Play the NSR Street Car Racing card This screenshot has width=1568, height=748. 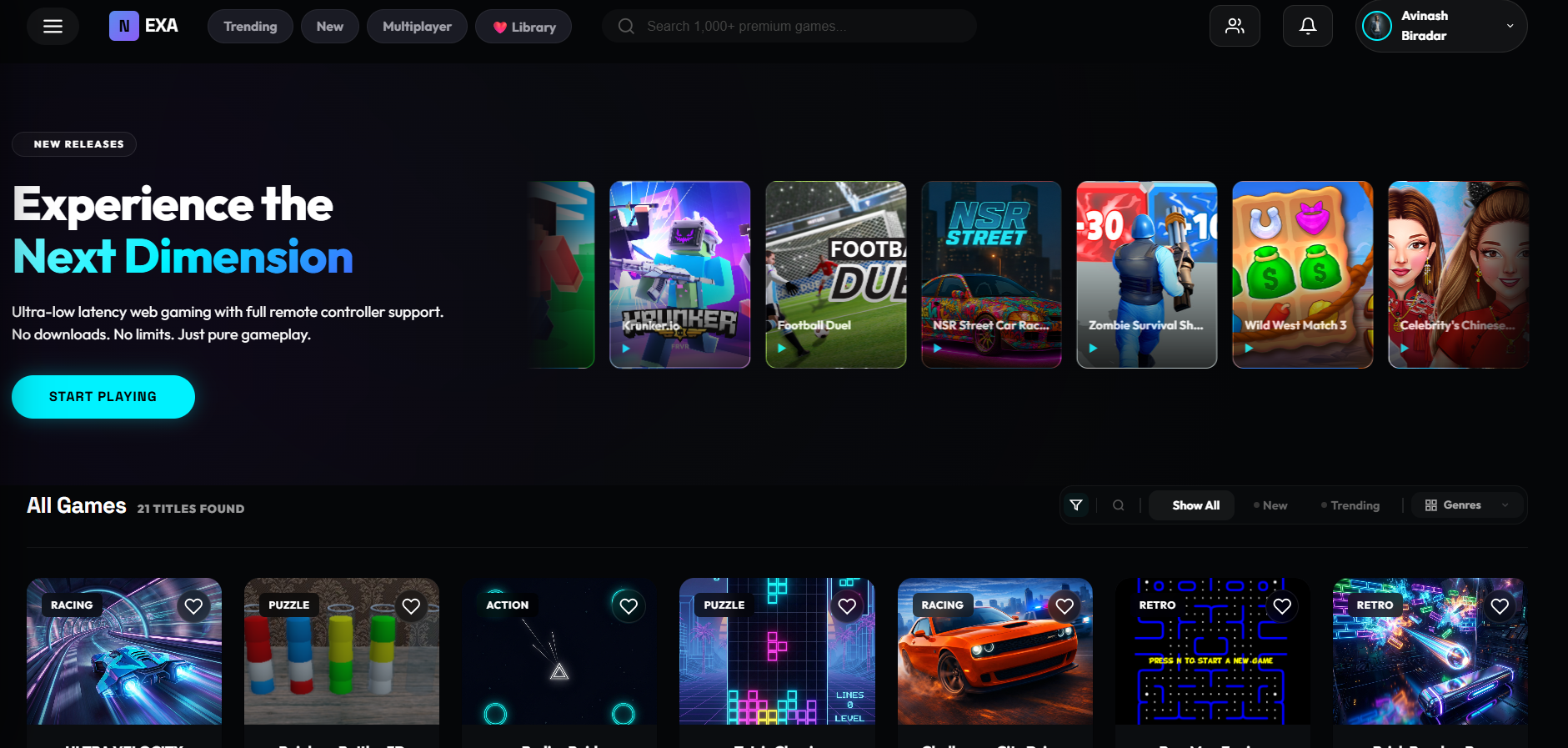click(938, 349)
